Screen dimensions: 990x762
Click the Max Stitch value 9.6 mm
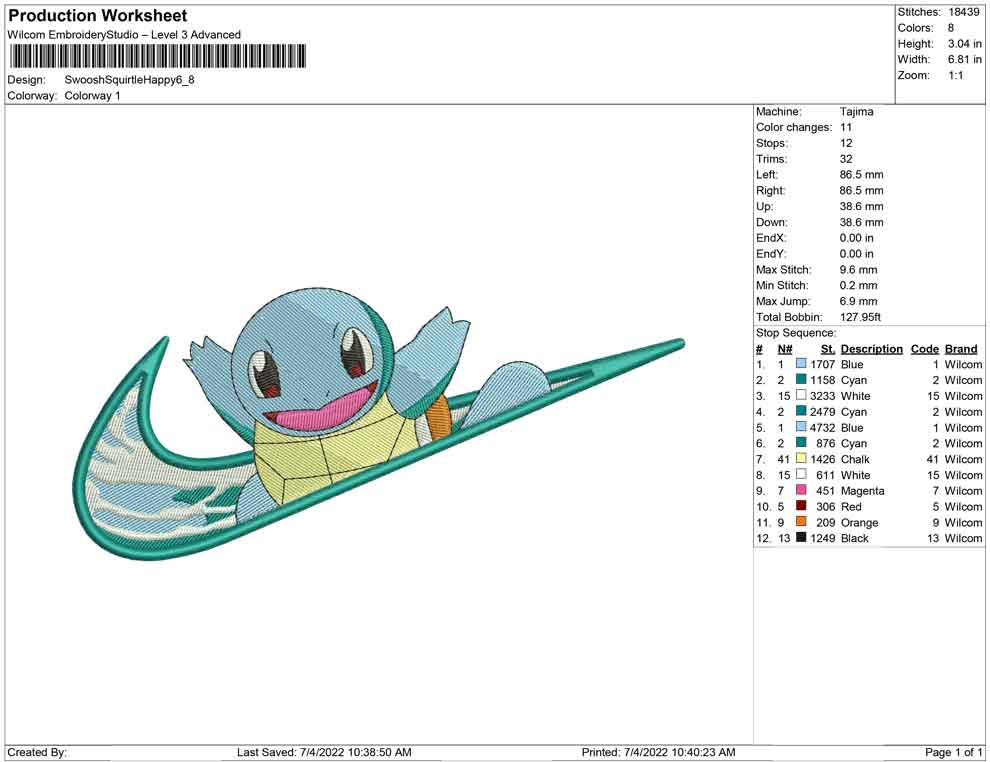click(858, 270)
